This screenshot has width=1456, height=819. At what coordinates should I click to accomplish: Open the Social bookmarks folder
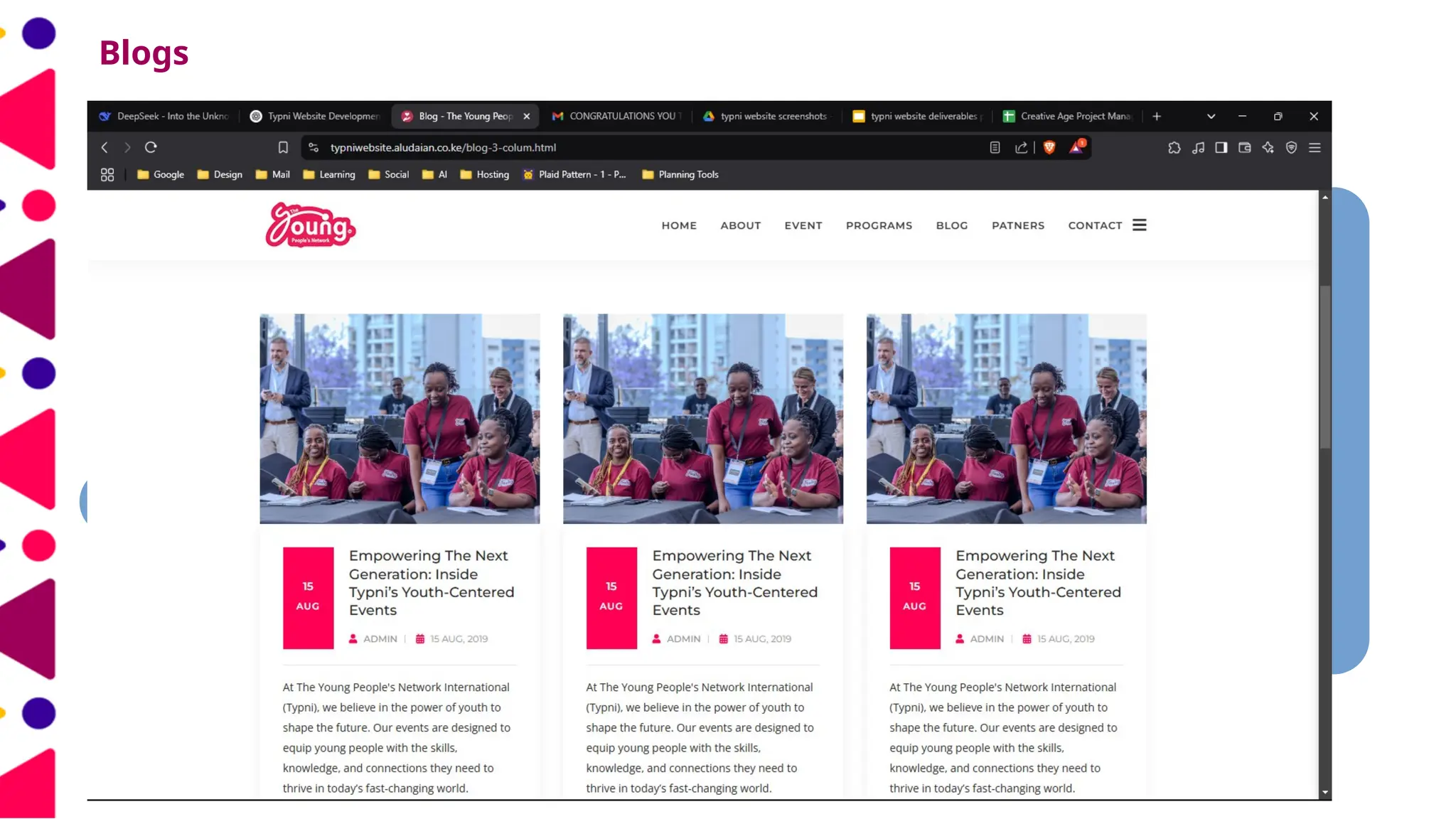(388, 174)
